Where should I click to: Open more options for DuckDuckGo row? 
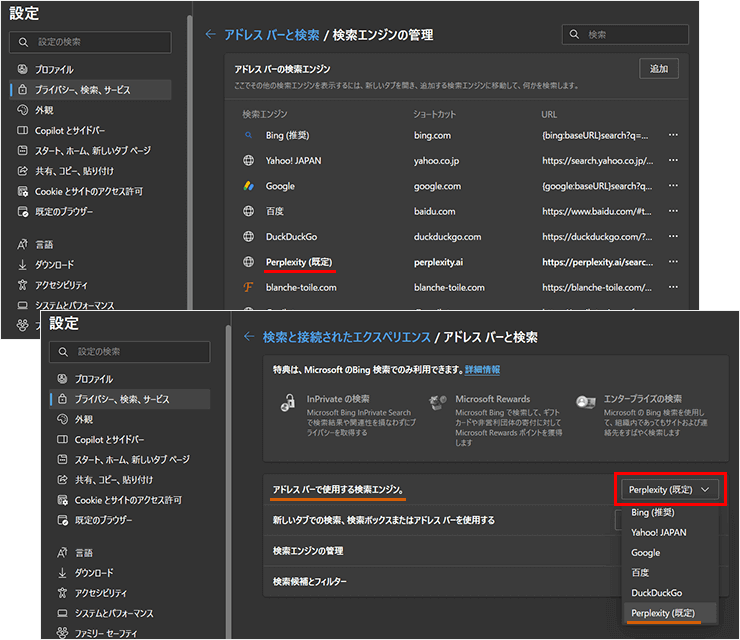pyautogui.click(x=673, y=236)
